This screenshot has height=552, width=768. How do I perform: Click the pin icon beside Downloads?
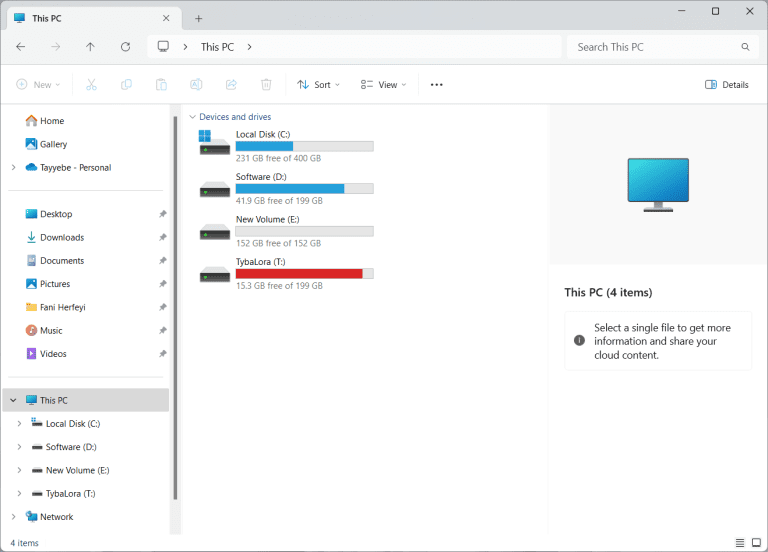163,238
